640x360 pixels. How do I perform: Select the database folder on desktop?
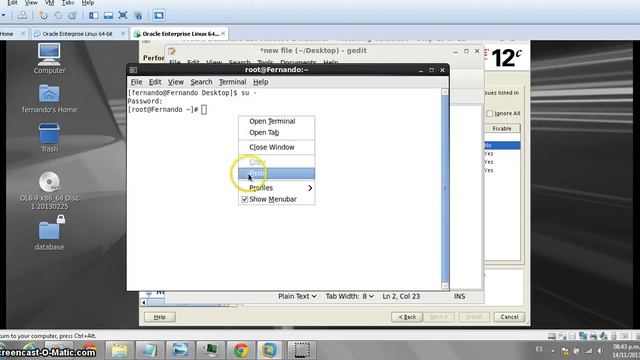pos(49,233)
